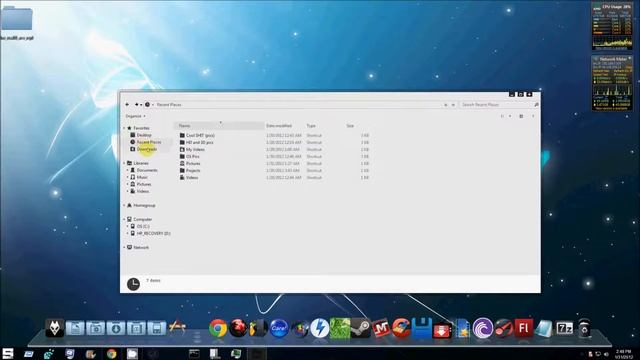Switch to Chrome on the Windows taskbar
Screen dimensions: 640x360
click(x=111, y=354)
